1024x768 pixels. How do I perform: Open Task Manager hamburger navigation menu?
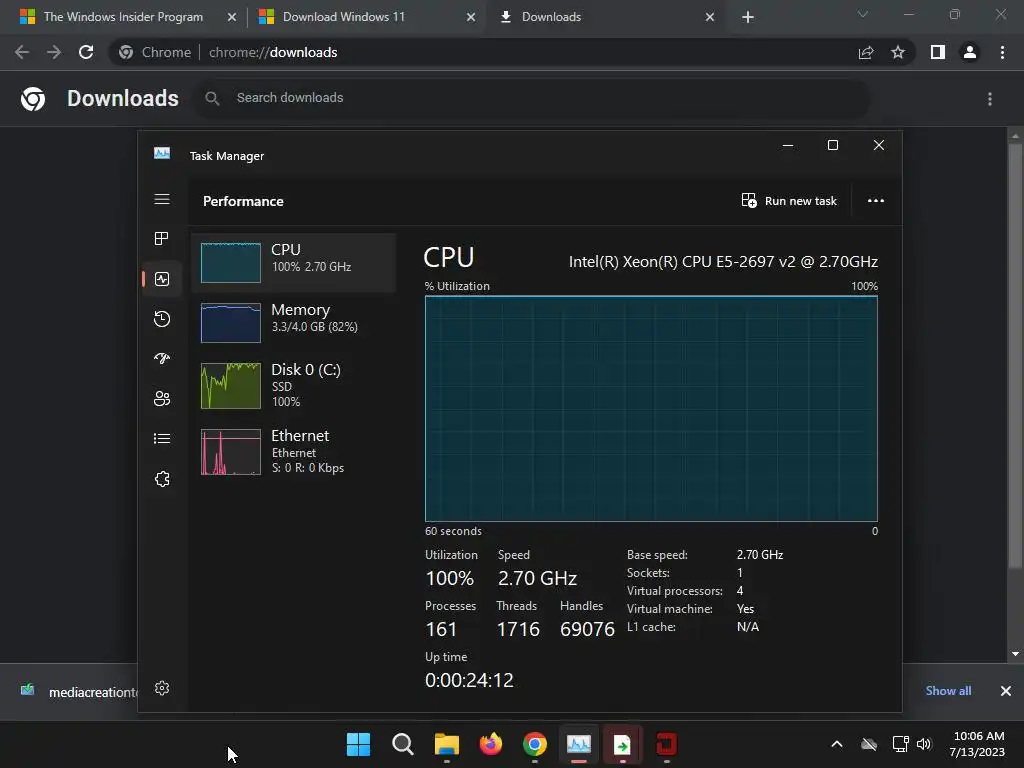(x=162, y=199)
